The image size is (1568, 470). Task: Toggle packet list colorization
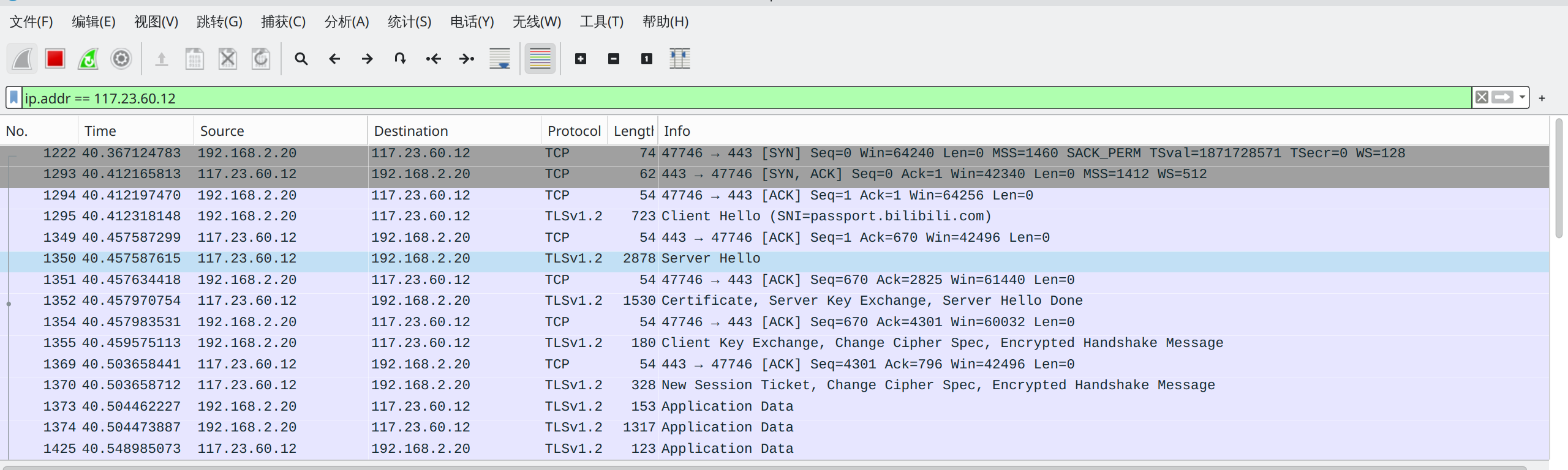[540, 59]
